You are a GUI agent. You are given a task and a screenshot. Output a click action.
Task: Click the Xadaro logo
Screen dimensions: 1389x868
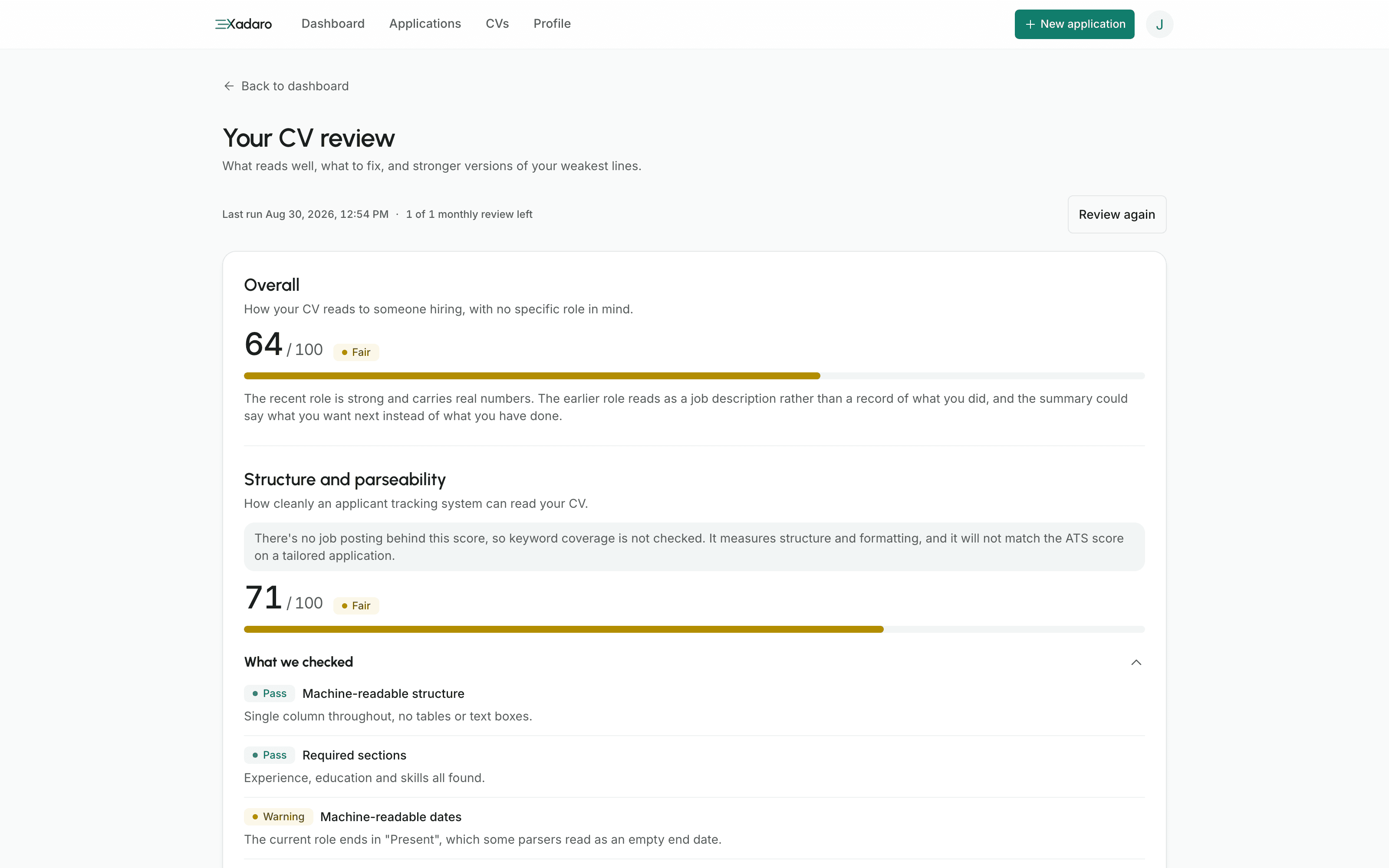pyautogui.click(x=244, y=24)
